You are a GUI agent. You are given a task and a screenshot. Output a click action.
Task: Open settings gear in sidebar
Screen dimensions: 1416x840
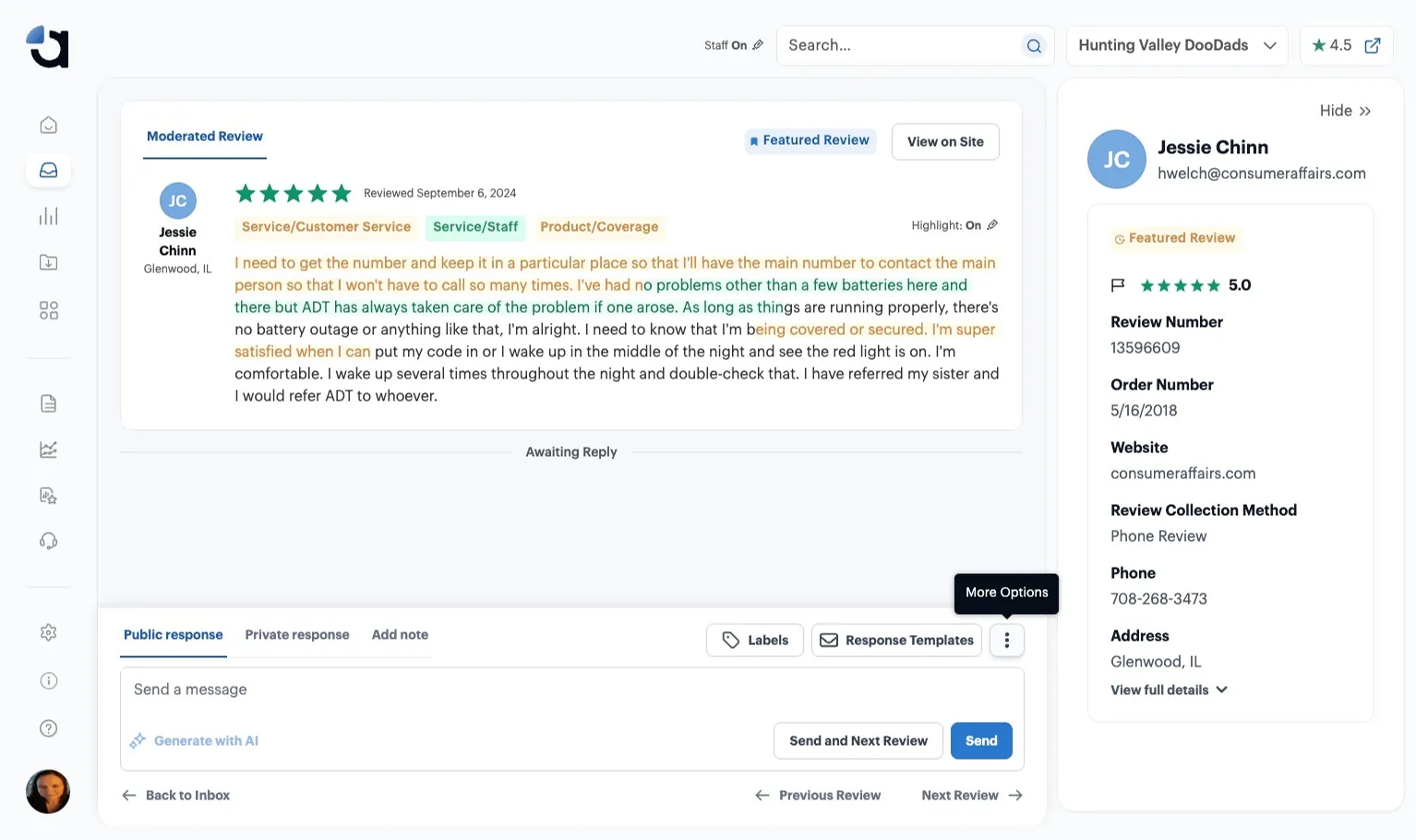pyautogui.click(x=49, y=632)
